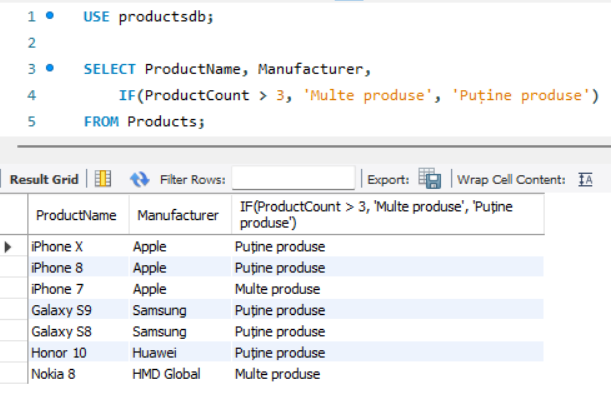Select the iPhone 8 cell
Screen dimensions: 611x394
pyautogui.click(x=78, y=268)
